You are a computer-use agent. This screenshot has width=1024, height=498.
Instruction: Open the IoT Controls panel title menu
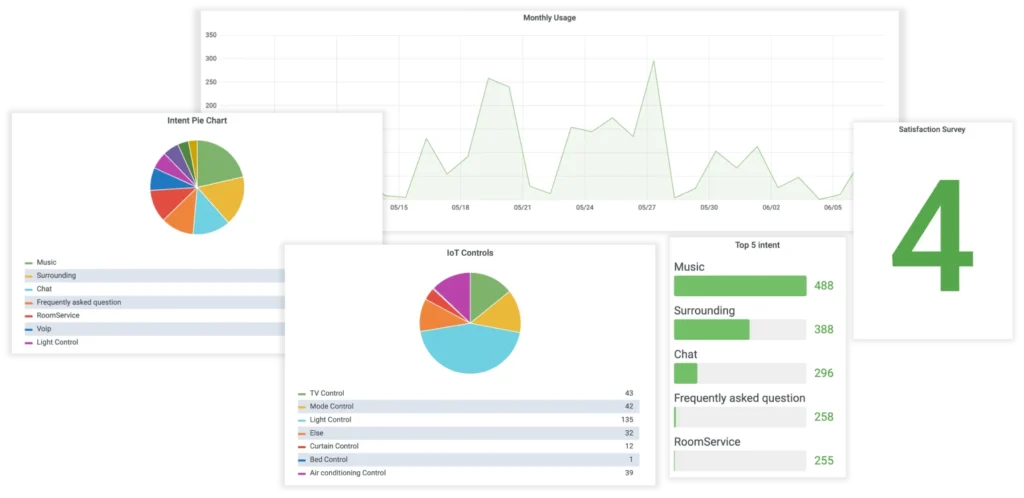pyautogui.click(x=469, y=253)
